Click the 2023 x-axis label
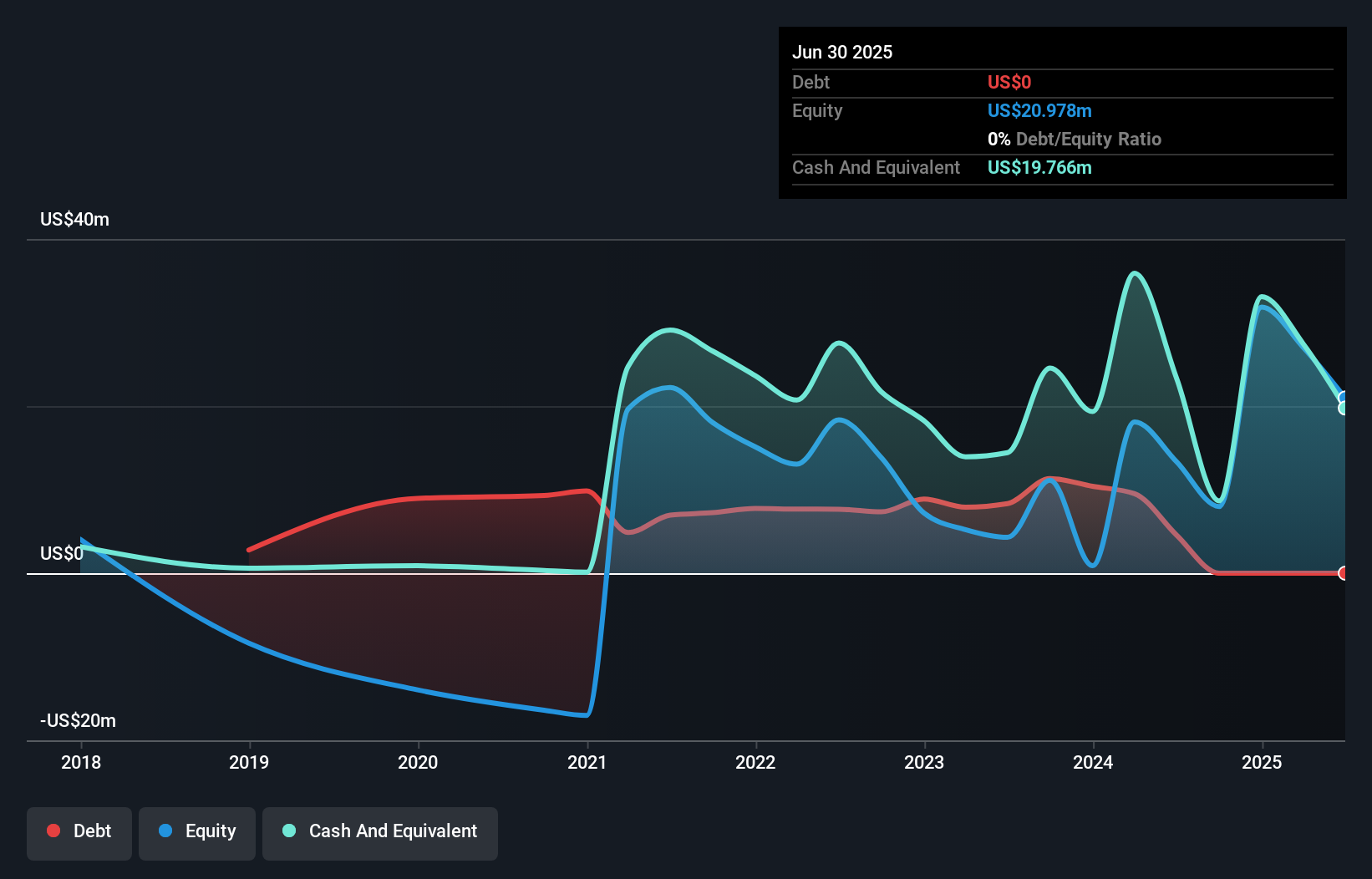This screenshot has height=879, width=1372. (924, 762)
